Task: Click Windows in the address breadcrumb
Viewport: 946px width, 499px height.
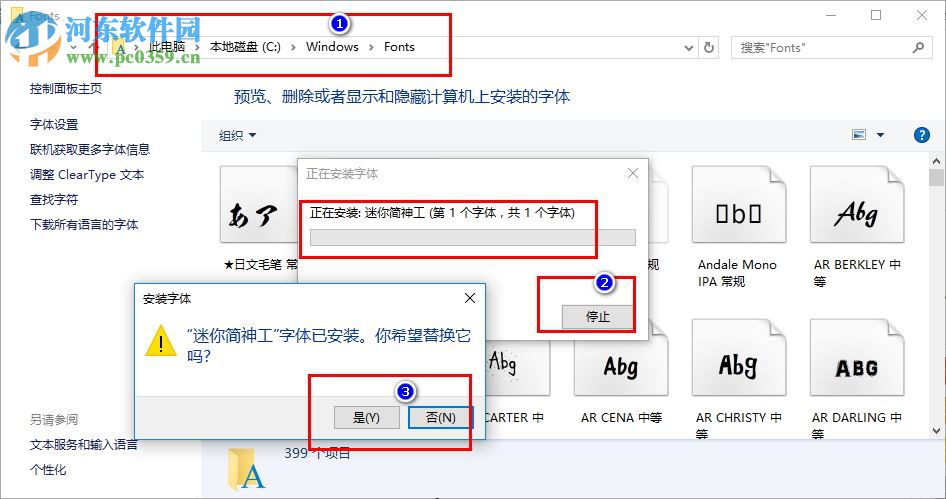Action: pos(332,47)
